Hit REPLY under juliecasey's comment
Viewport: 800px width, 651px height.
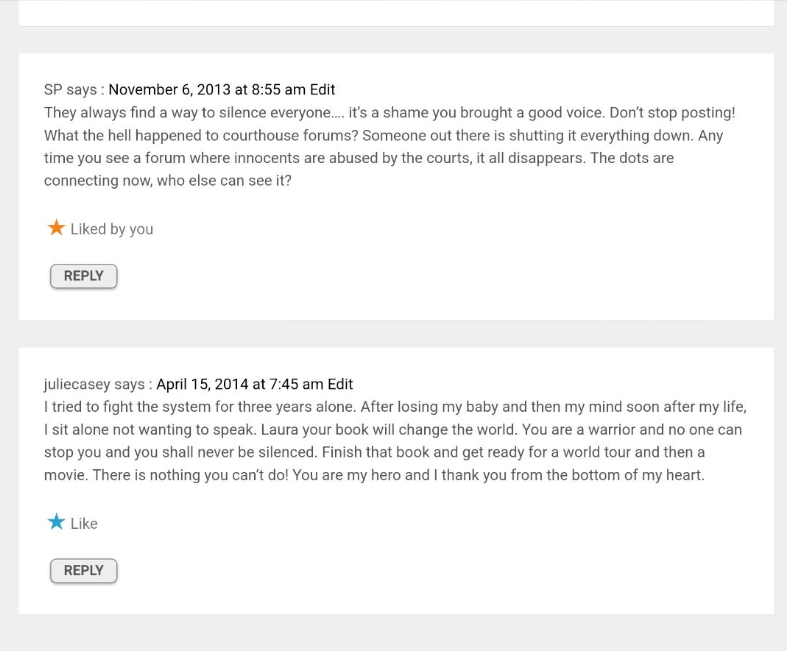(83, 571)
